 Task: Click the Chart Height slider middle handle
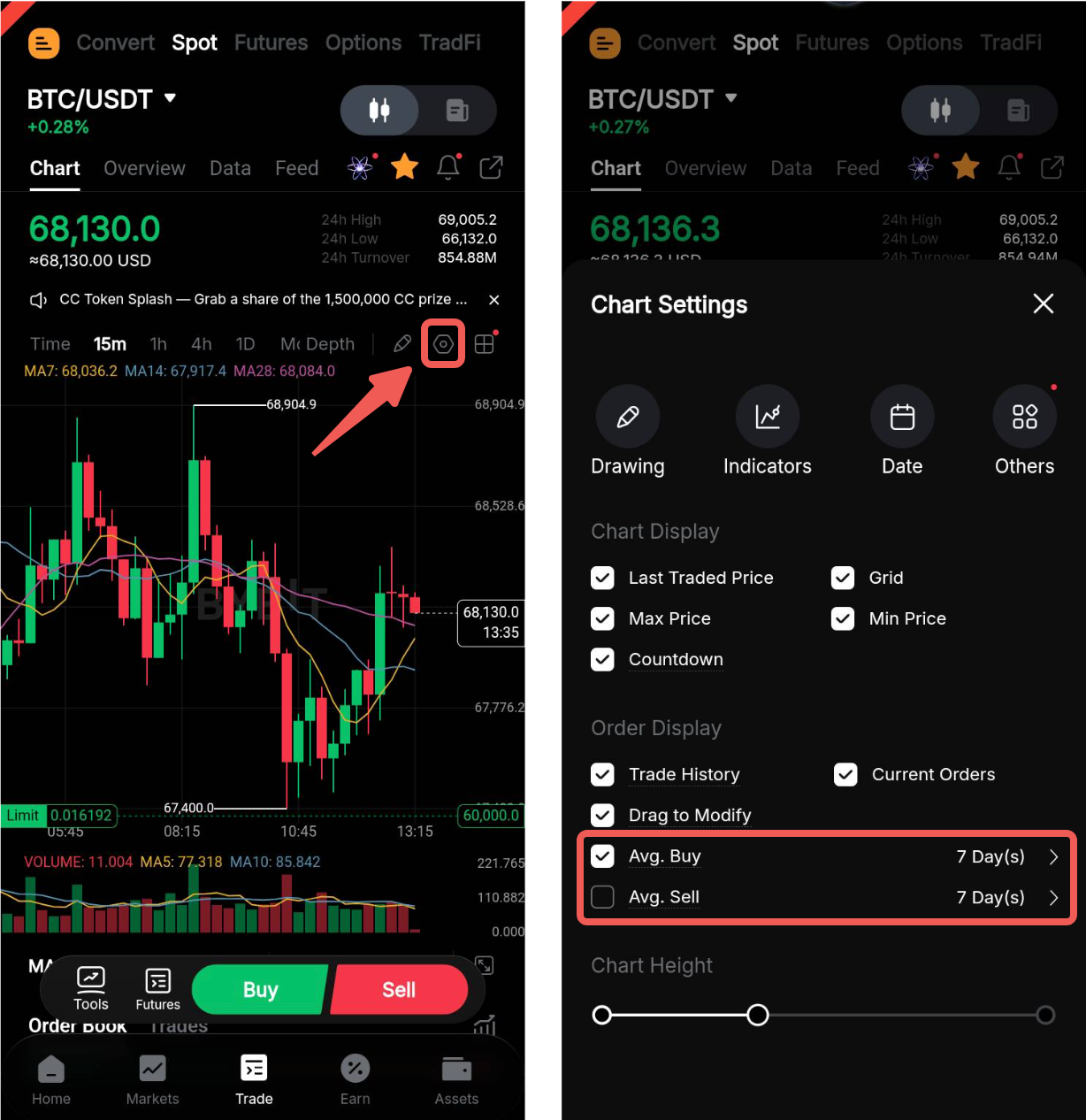[x=758, y=1015]
